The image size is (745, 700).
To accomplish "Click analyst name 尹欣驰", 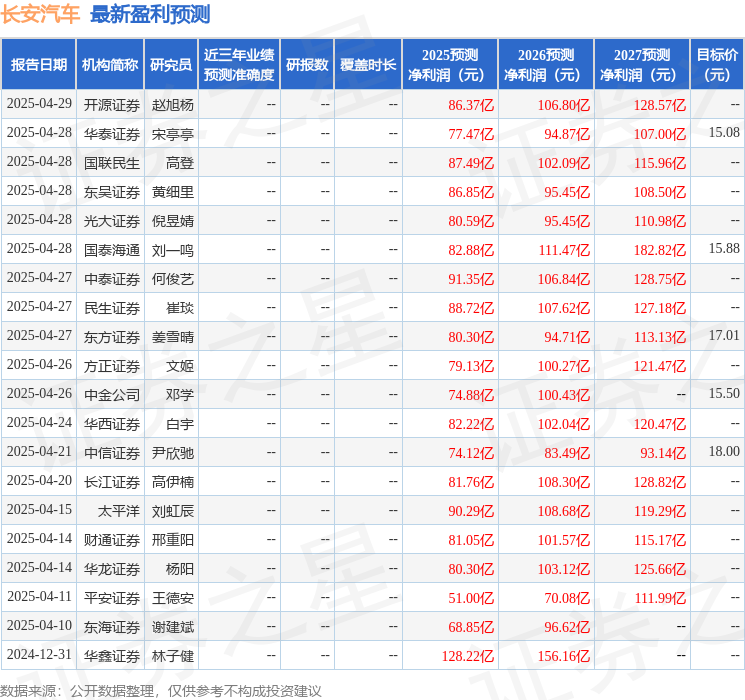I will click(173, 453).
